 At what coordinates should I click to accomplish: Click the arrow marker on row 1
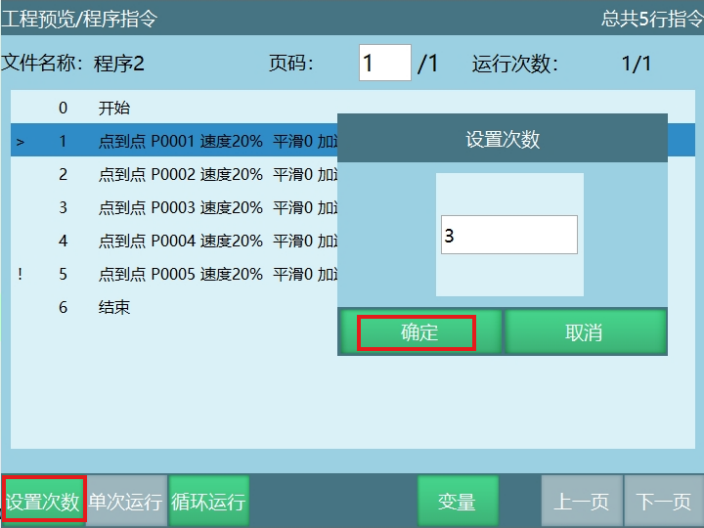(20, 142)
